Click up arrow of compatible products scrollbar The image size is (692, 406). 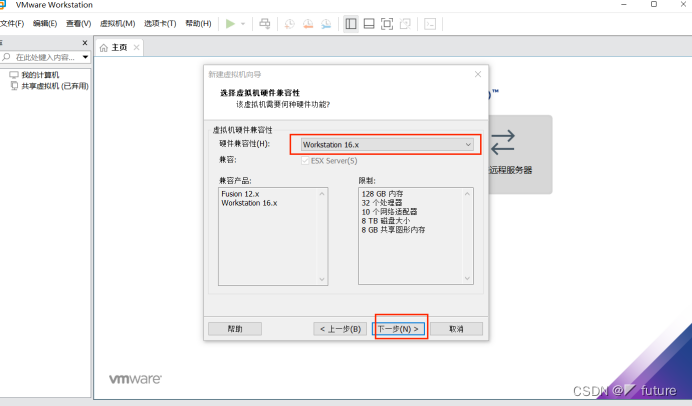[x=322, y=194]
